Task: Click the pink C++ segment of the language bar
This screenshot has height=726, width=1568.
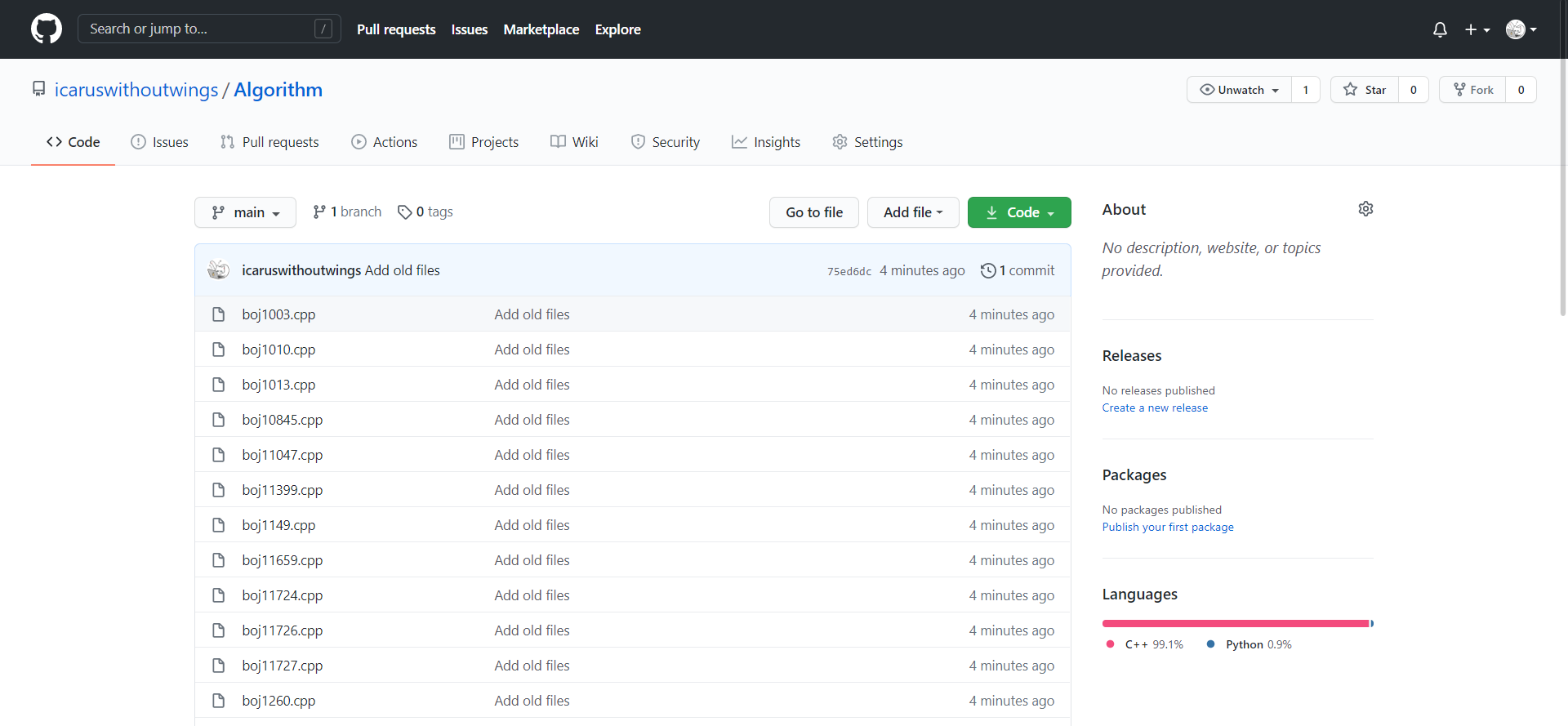Action: pos(1236,623)
